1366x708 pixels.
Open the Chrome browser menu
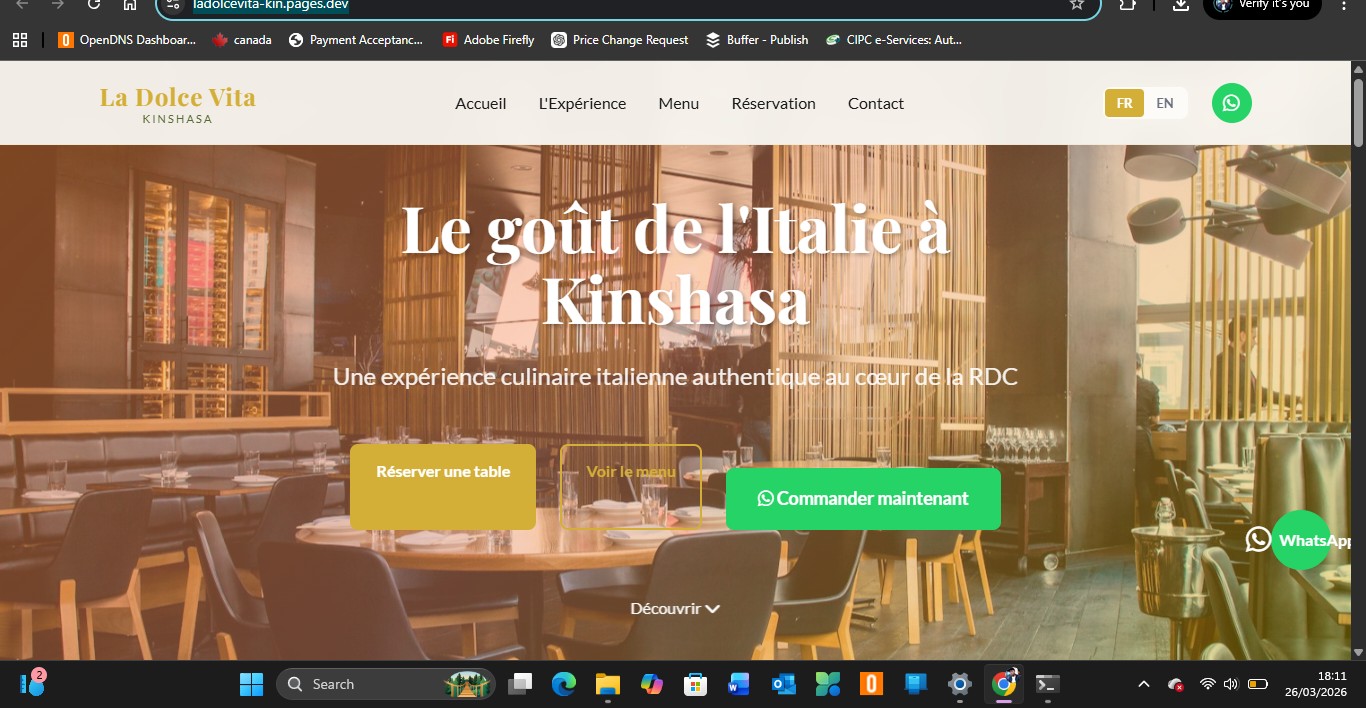tap(1343, 8)
